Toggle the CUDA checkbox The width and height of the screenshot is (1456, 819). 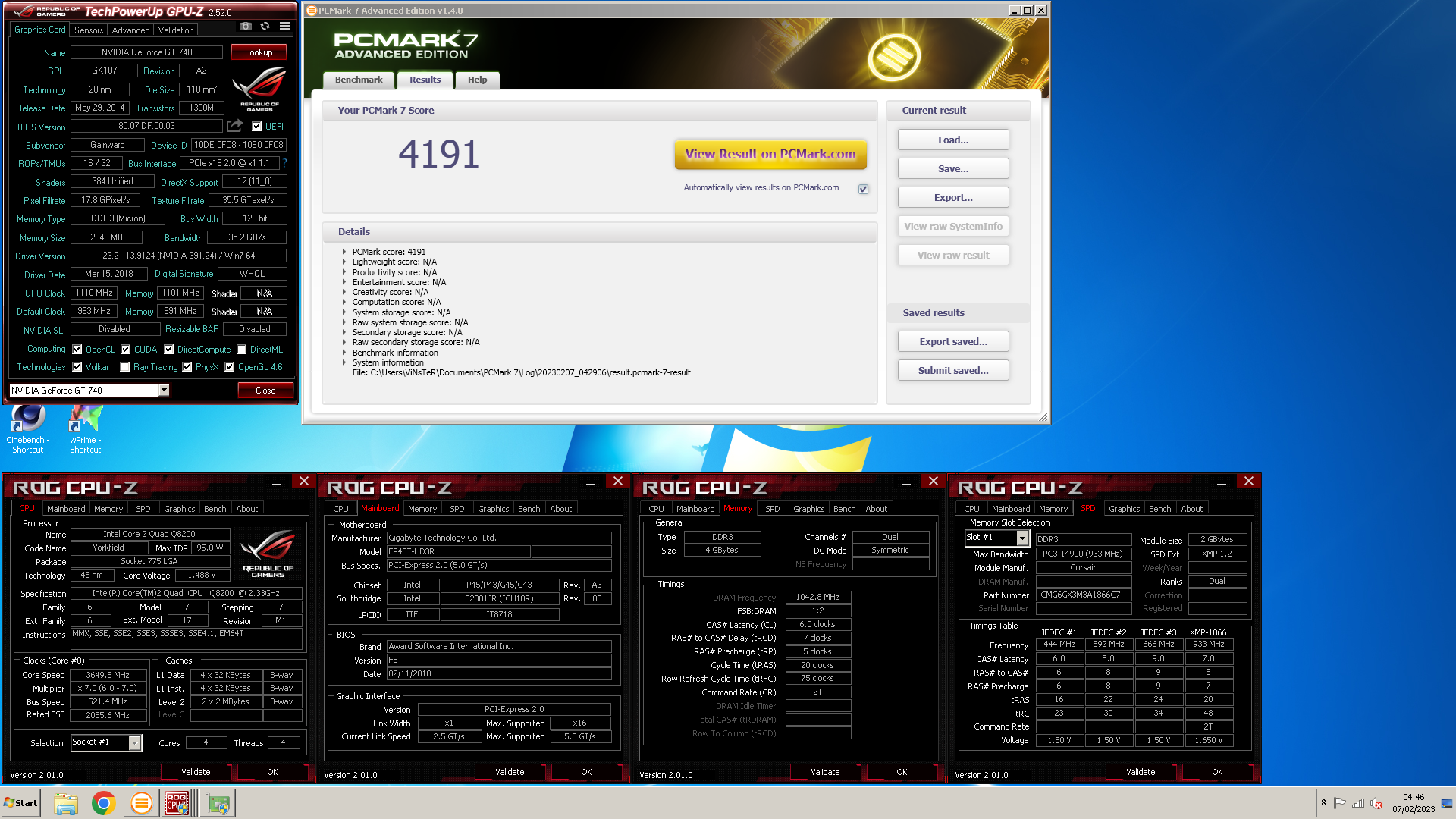126,350
